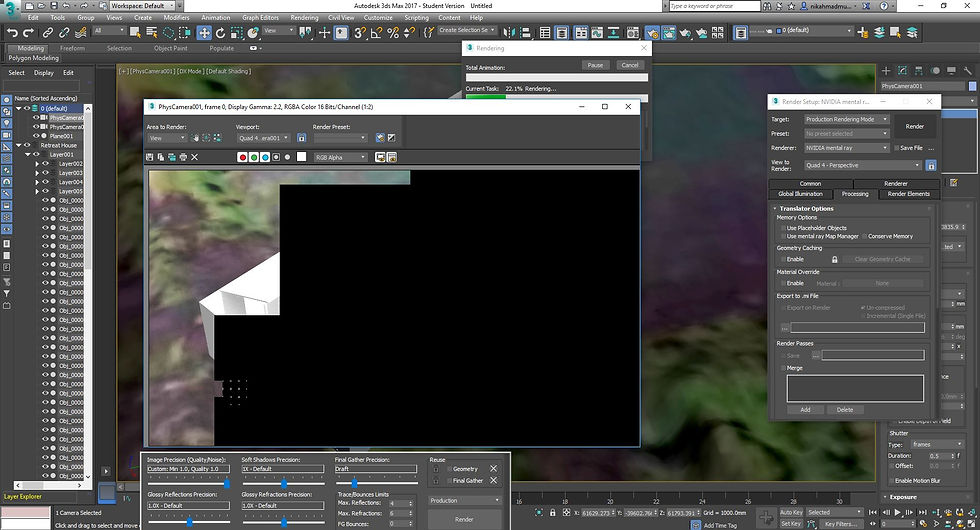Open RGB Alpha channel dropdown
Viewport: 980px width, 530px height.
point(341,158)
